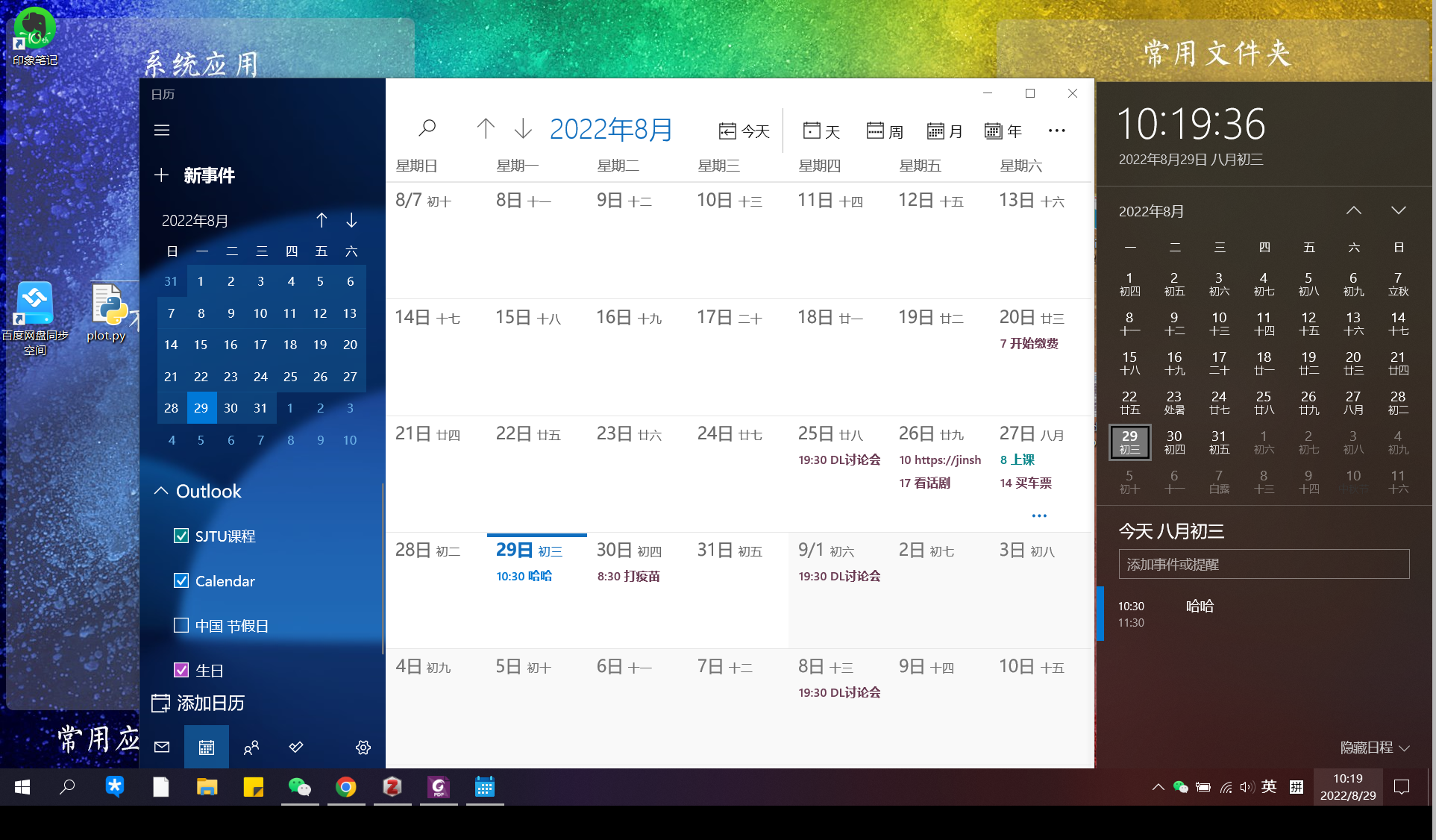Open Calendar settings gear icon
This screenshot has width=1436, height=840.
click(363, 747)
